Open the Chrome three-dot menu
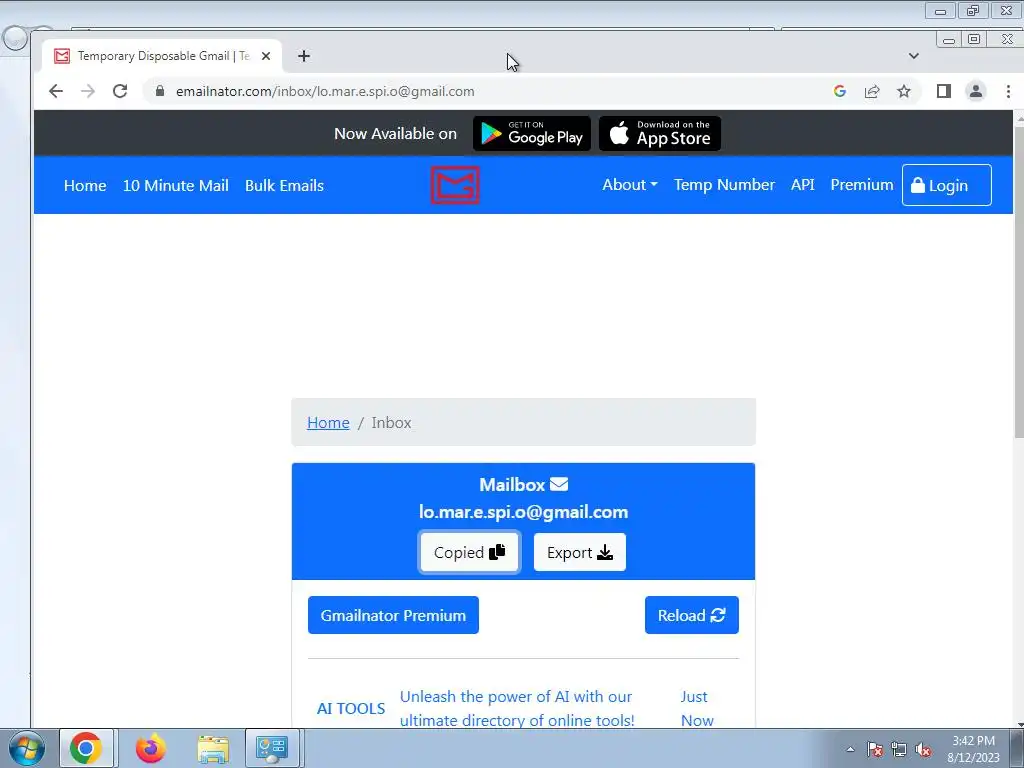The height and width of the screenshot is (768, 1024). pyautogui.click(x=1008, y=91)
